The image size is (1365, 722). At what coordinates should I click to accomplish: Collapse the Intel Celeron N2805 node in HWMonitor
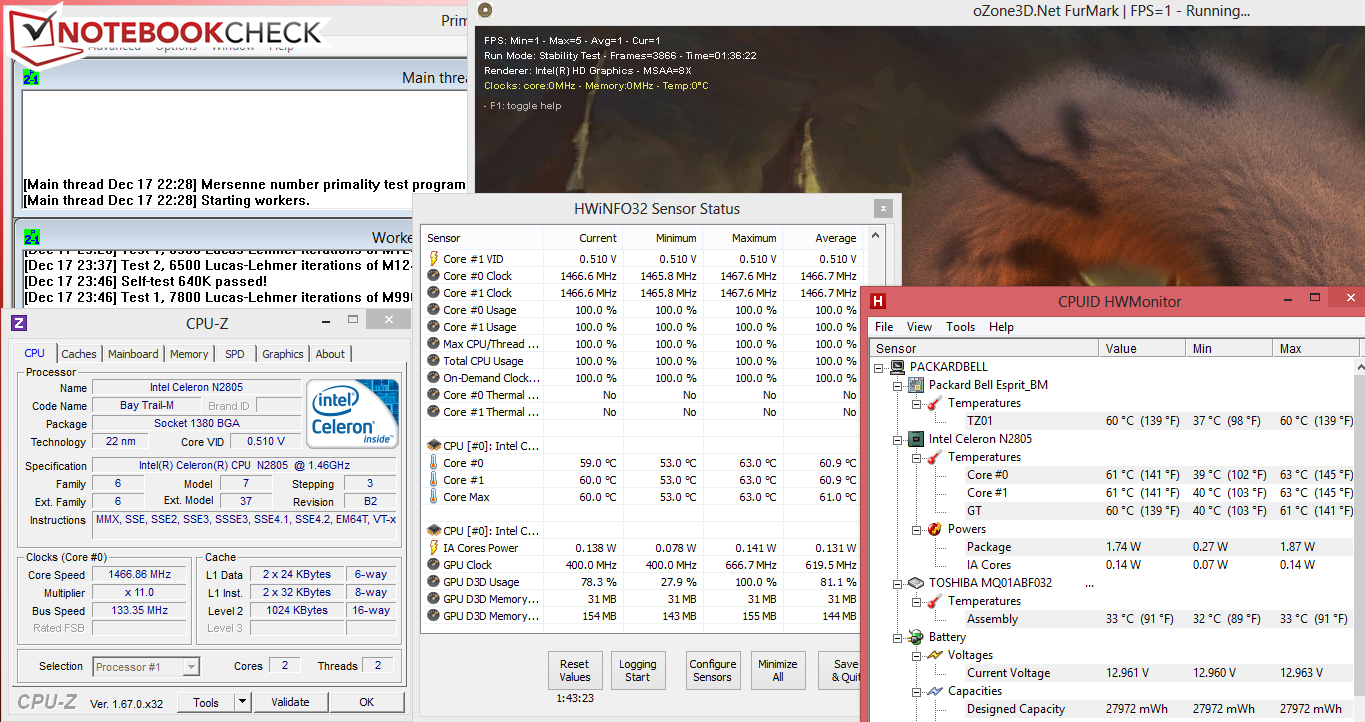point(898,439)
